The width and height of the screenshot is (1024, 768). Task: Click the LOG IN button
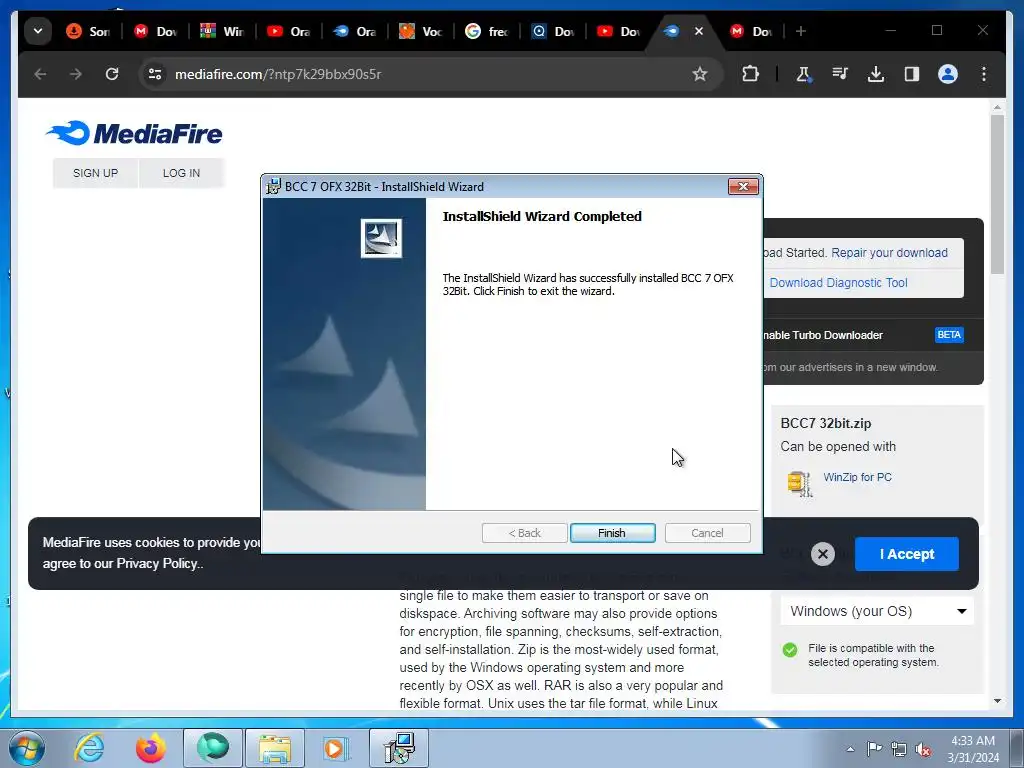182,173
